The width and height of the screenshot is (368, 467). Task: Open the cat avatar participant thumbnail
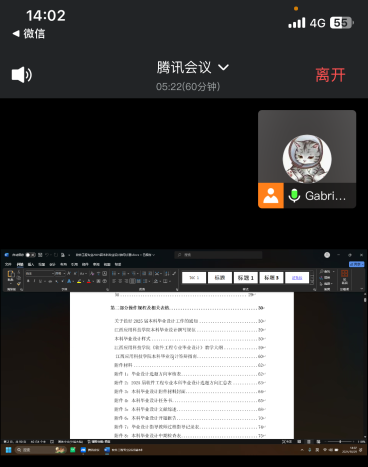[307, 159]
